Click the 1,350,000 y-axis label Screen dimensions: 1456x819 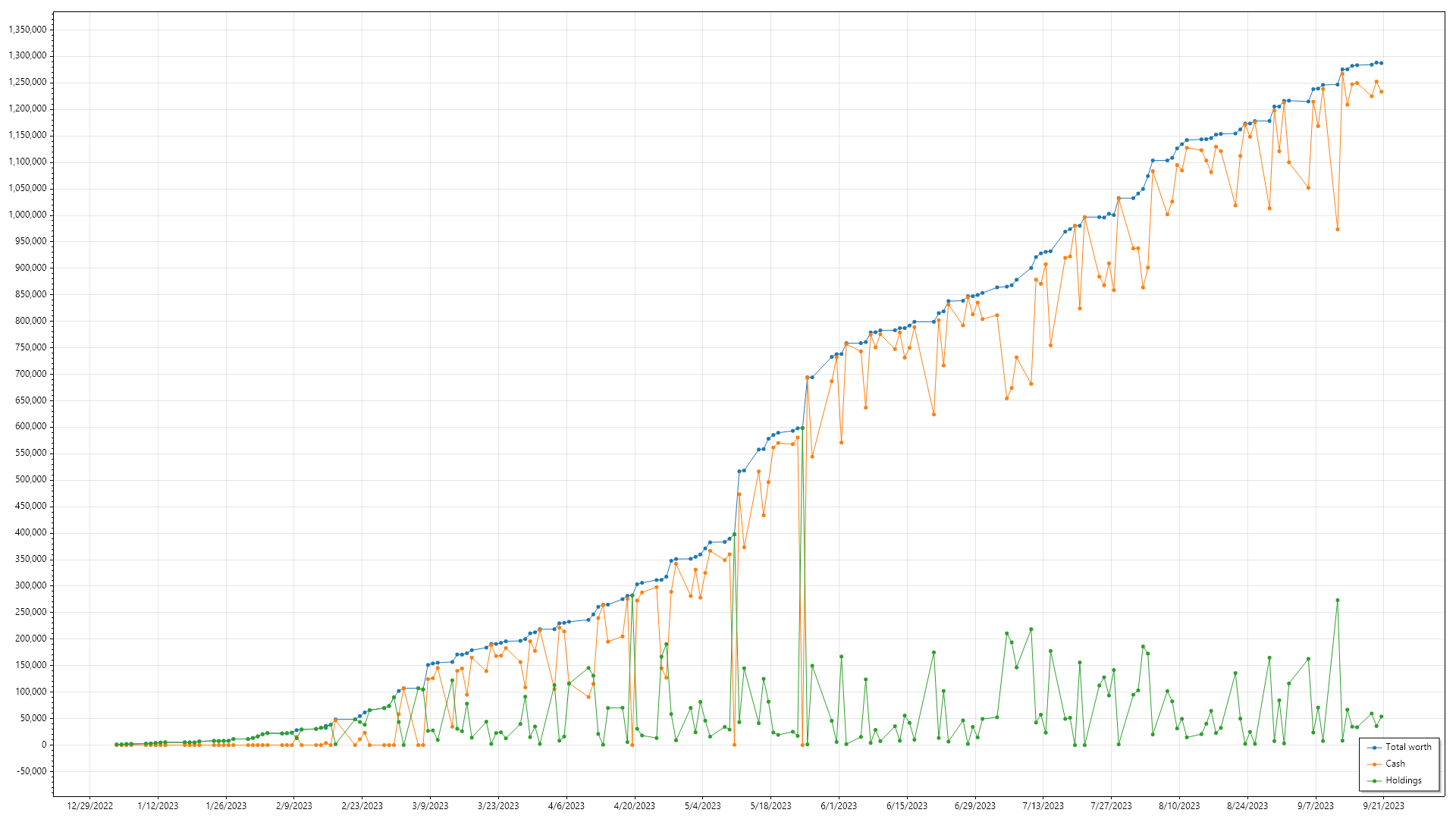(x=27, y=30)
